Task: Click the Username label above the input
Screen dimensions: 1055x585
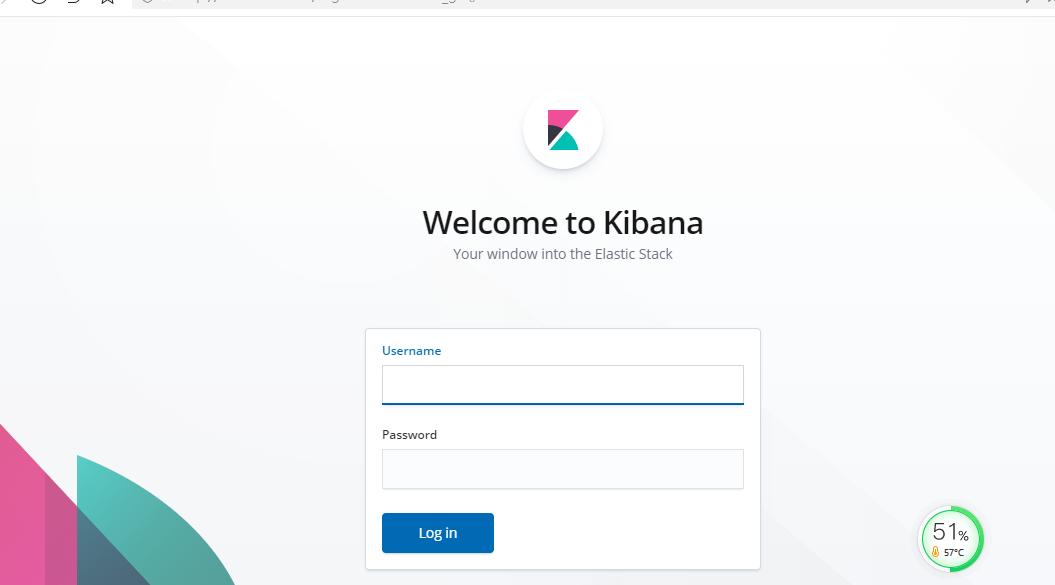Action: tap(411, 351)
